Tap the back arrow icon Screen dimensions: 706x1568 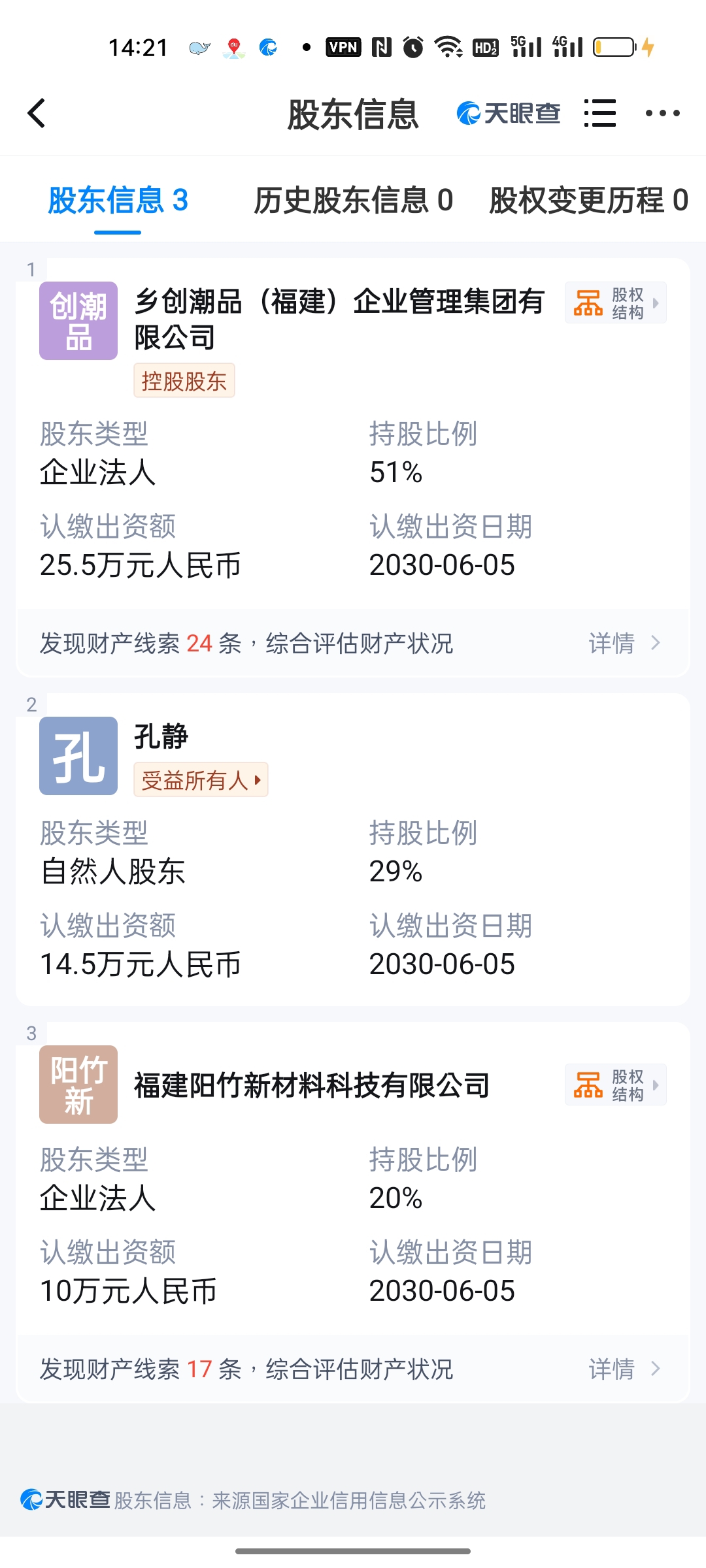tap(37, 113)
